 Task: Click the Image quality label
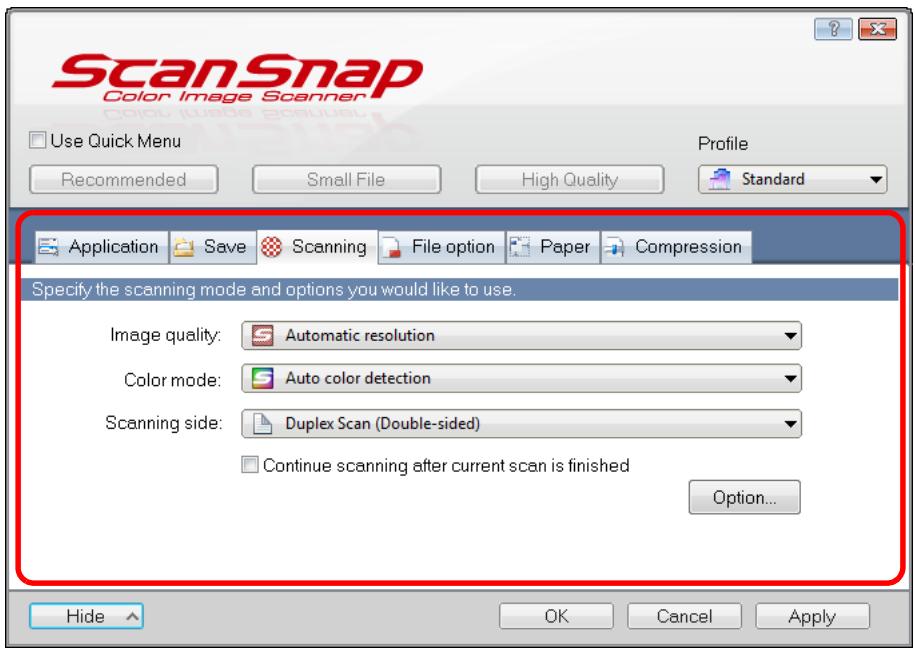(x=166, y=336)
